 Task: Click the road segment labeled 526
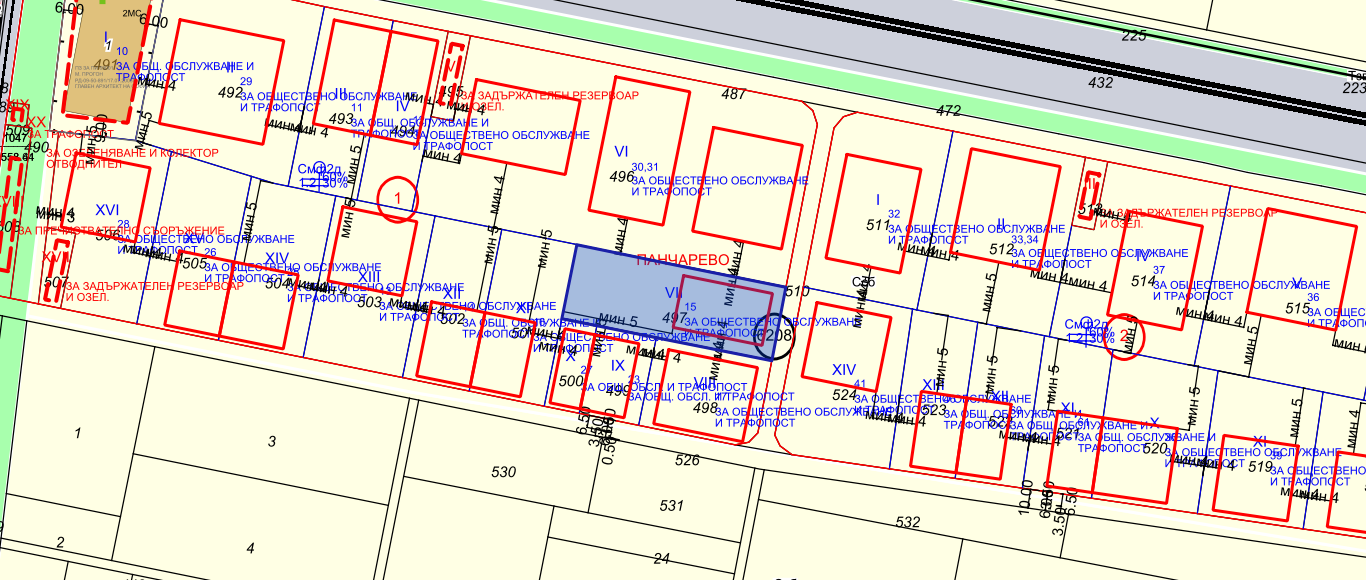coord(687,461)
